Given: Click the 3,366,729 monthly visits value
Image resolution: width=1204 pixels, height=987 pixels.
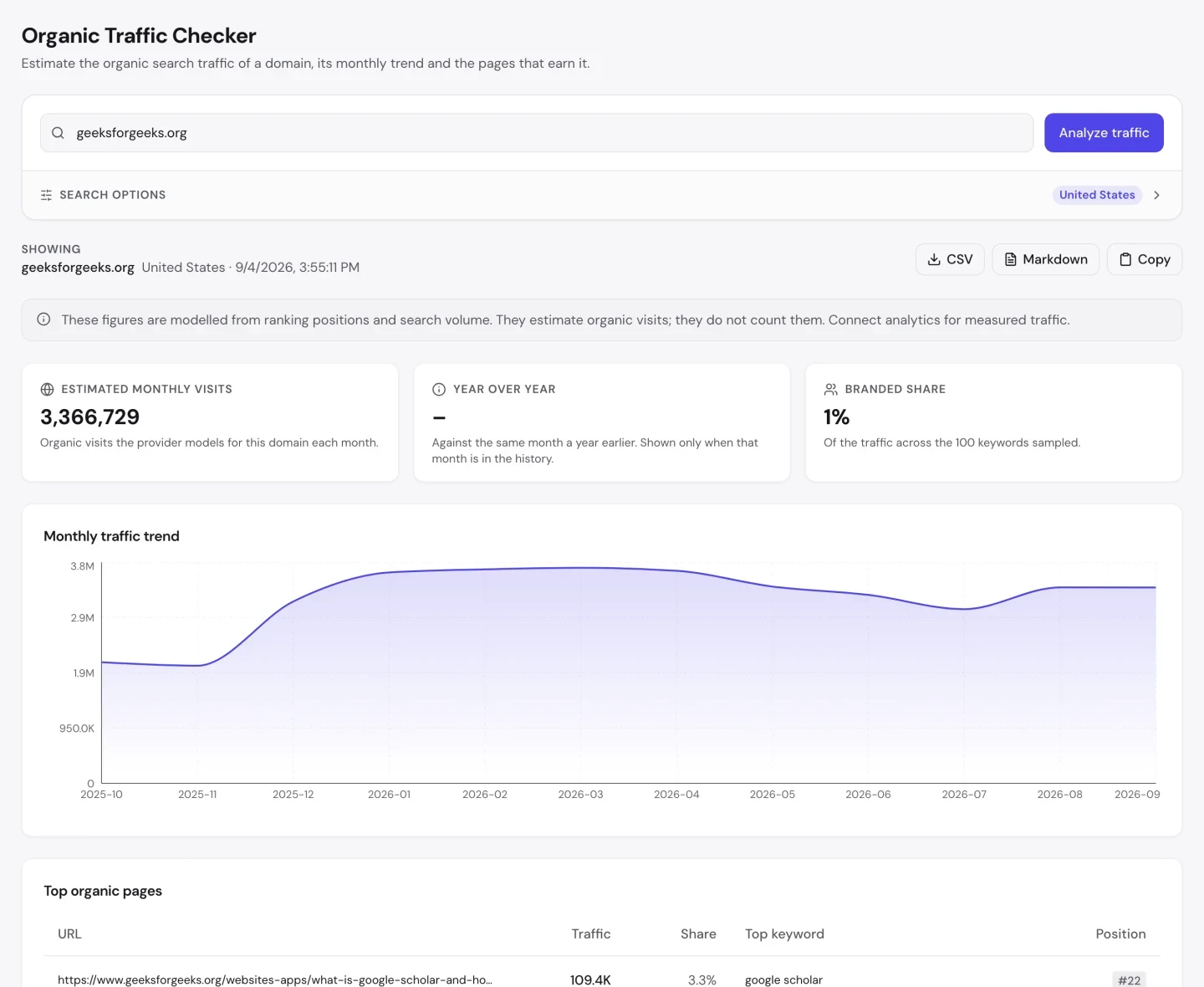Looking at the screenshot, I should 89,417.
